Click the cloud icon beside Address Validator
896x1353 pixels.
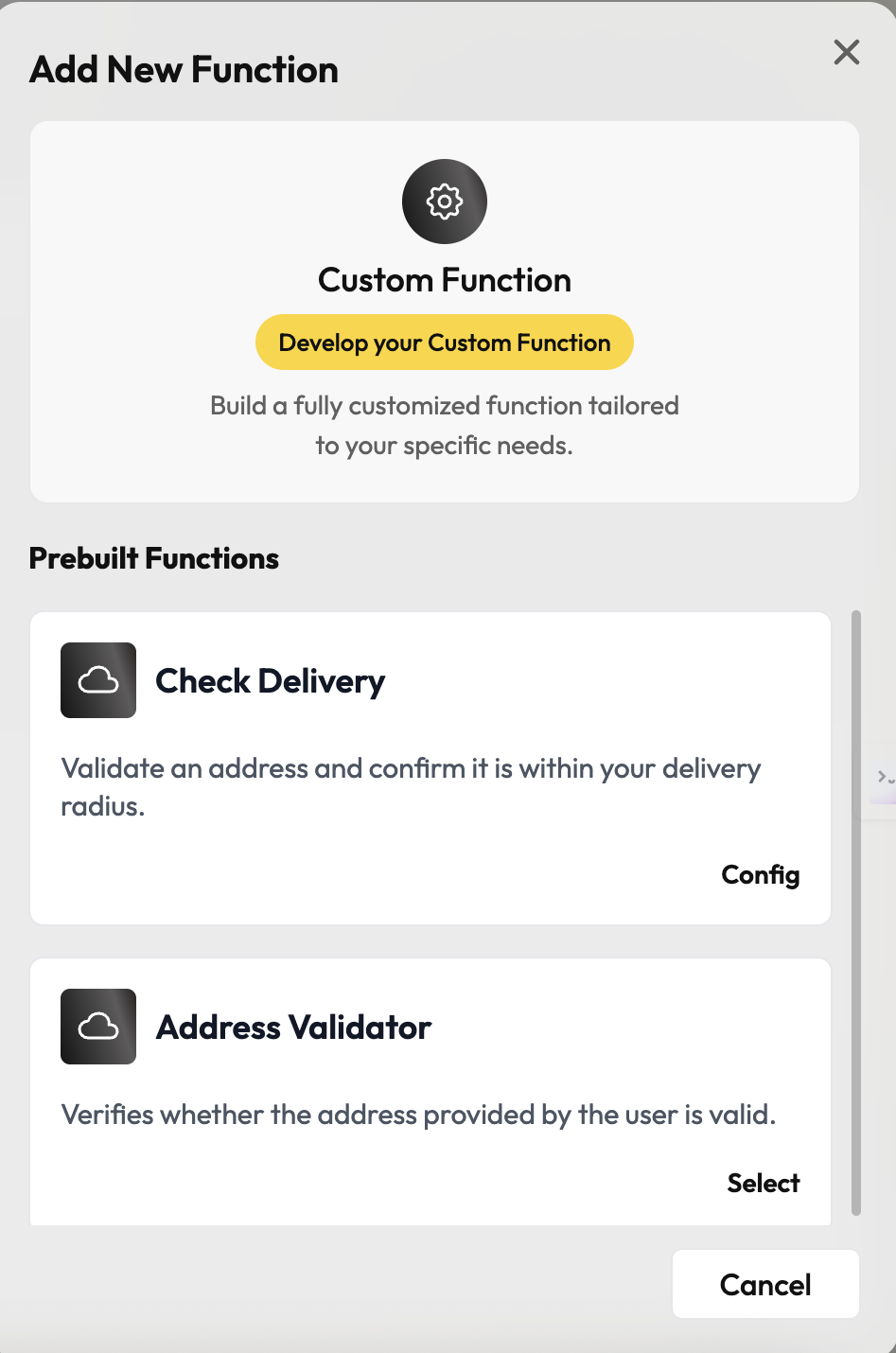98,1027
